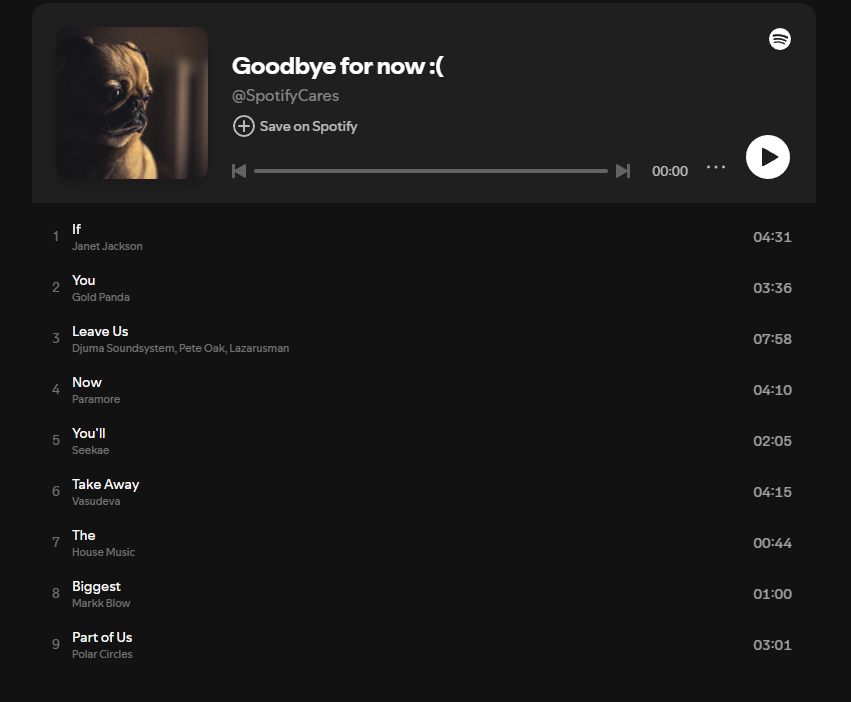Viewport: 851px width, 702px height.
Task: Open the playlist title Goodbye for now :(
Action: click(338, 66)
